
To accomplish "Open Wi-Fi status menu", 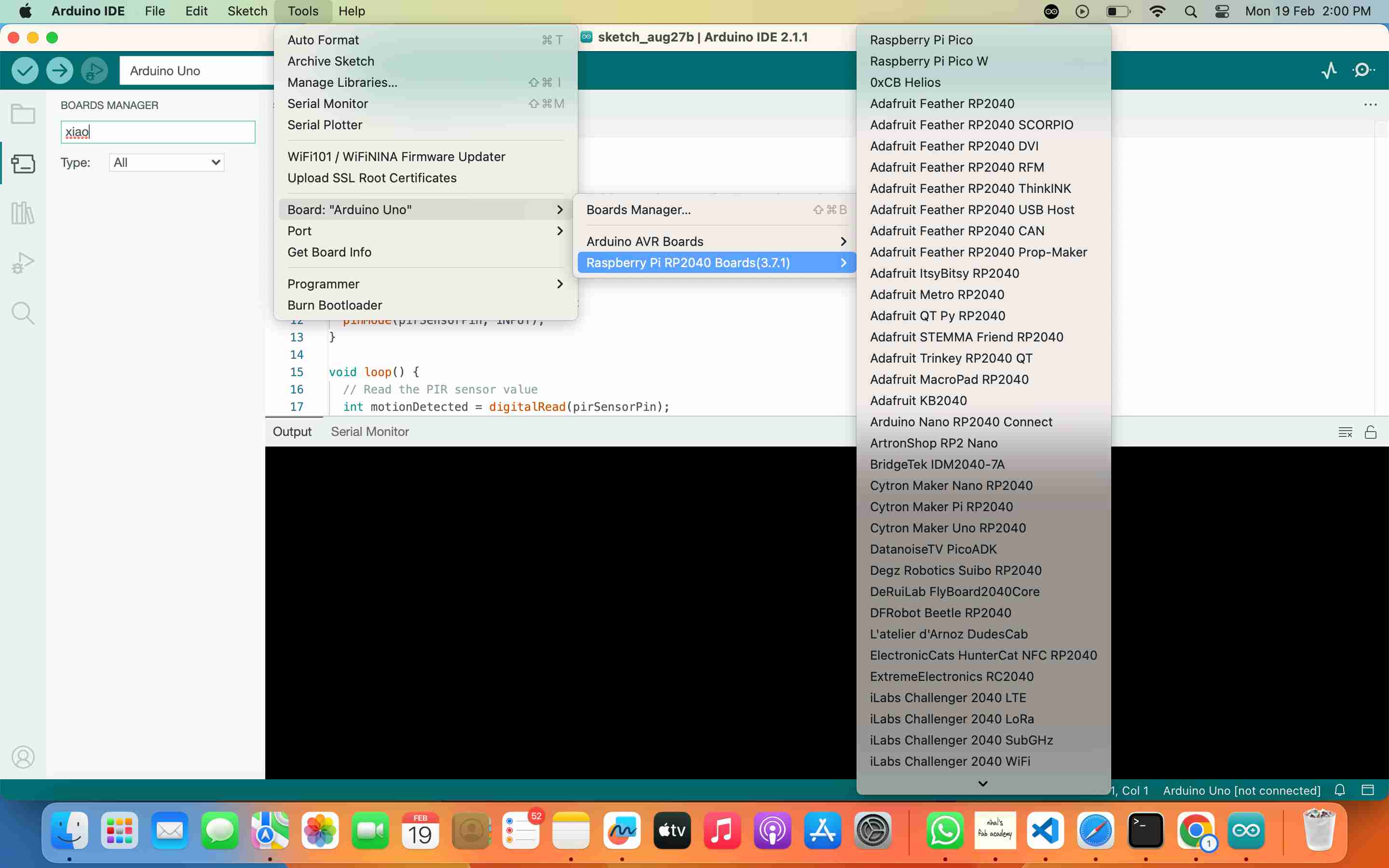I will click(1157, 11).
